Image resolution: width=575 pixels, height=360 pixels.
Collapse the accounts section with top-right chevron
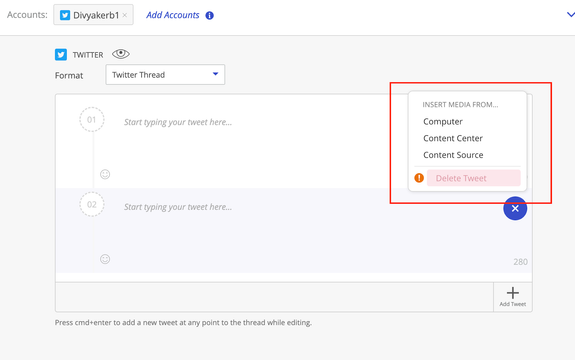tap(571, 15)
